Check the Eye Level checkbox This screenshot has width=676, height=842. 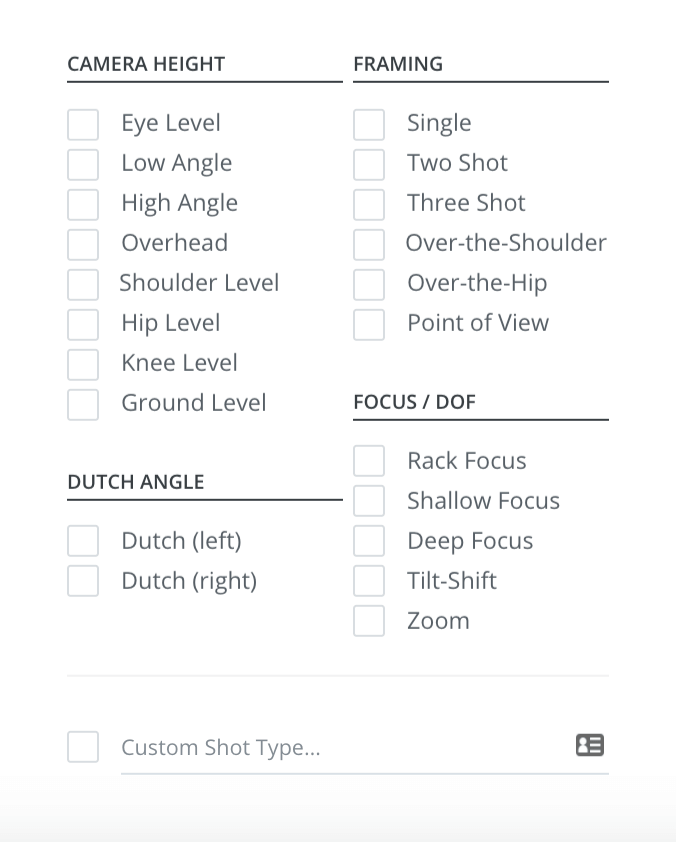[x=83, y=124]
